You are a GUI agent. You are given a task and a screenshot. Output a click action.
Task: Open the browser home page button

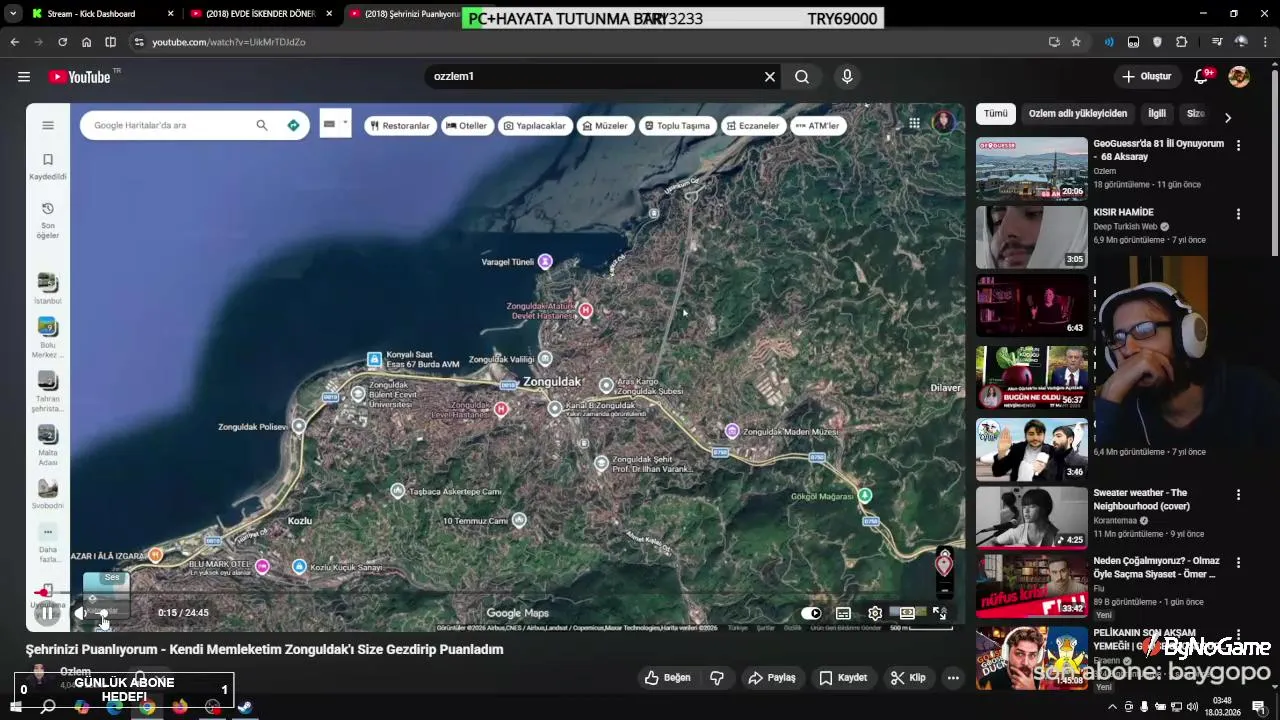pos(86,42)
